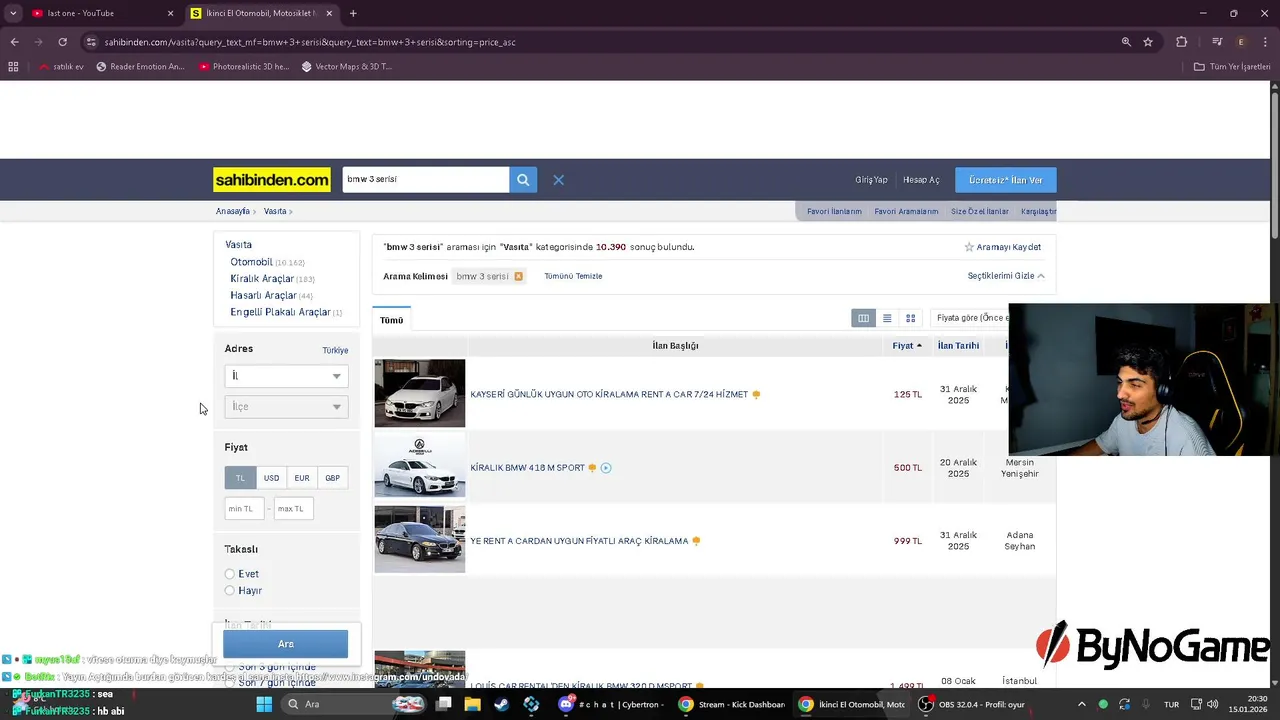Show hidden system tray icons chevron
1280x720 pixels.
pyautogui.click(x=1081, y=704)
